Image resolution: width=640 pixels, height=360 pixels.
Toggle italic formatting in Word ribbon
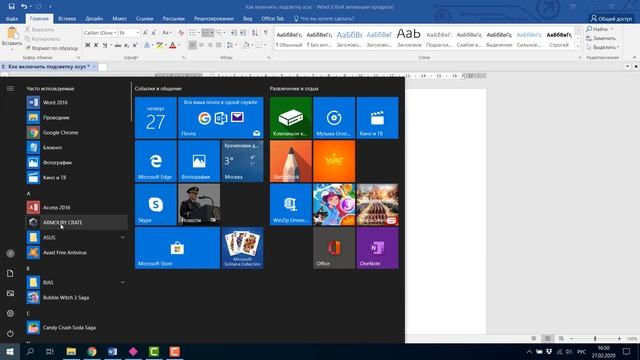tap(96, 45)
